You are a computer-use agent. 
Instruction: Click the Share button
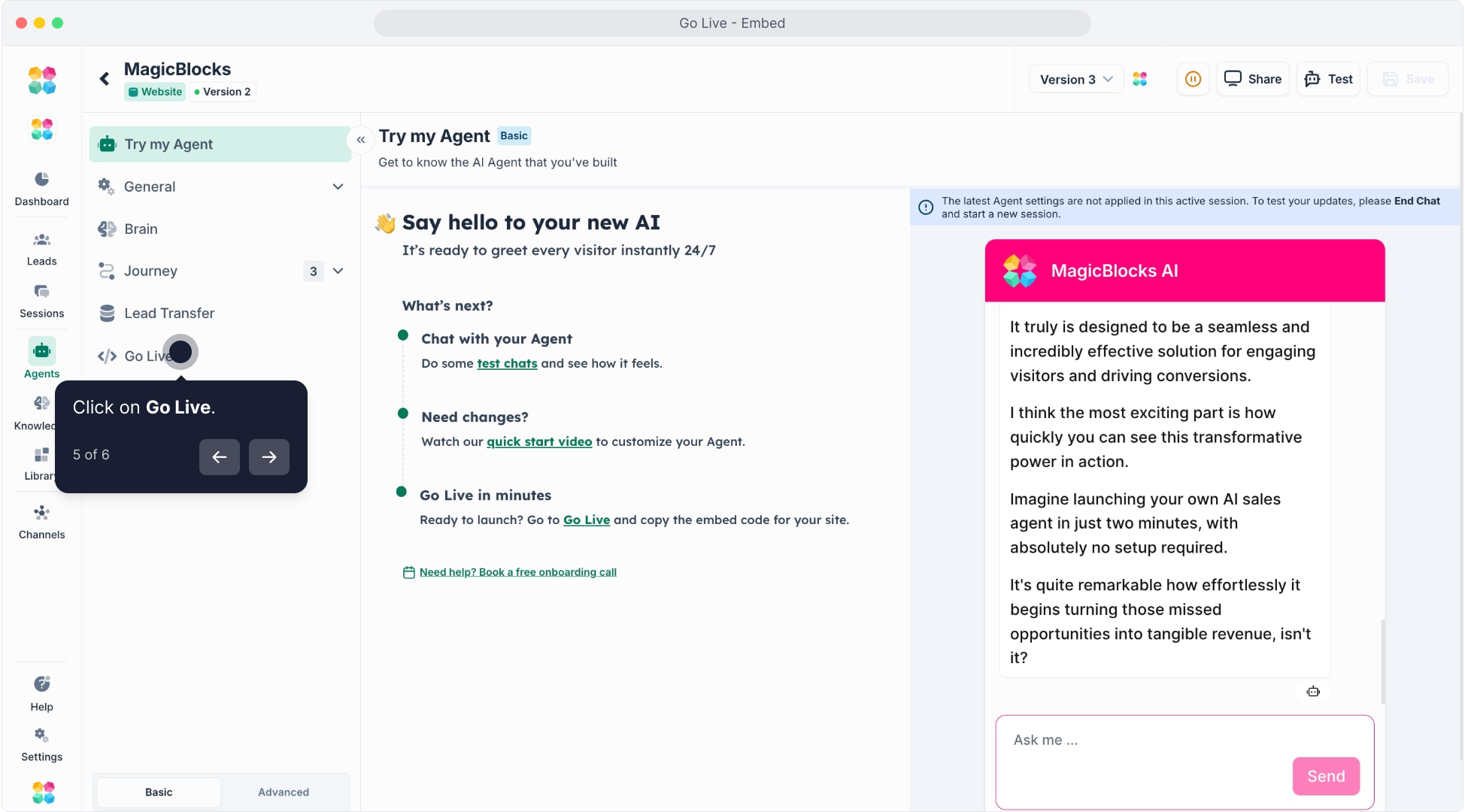coord(1253,79)
